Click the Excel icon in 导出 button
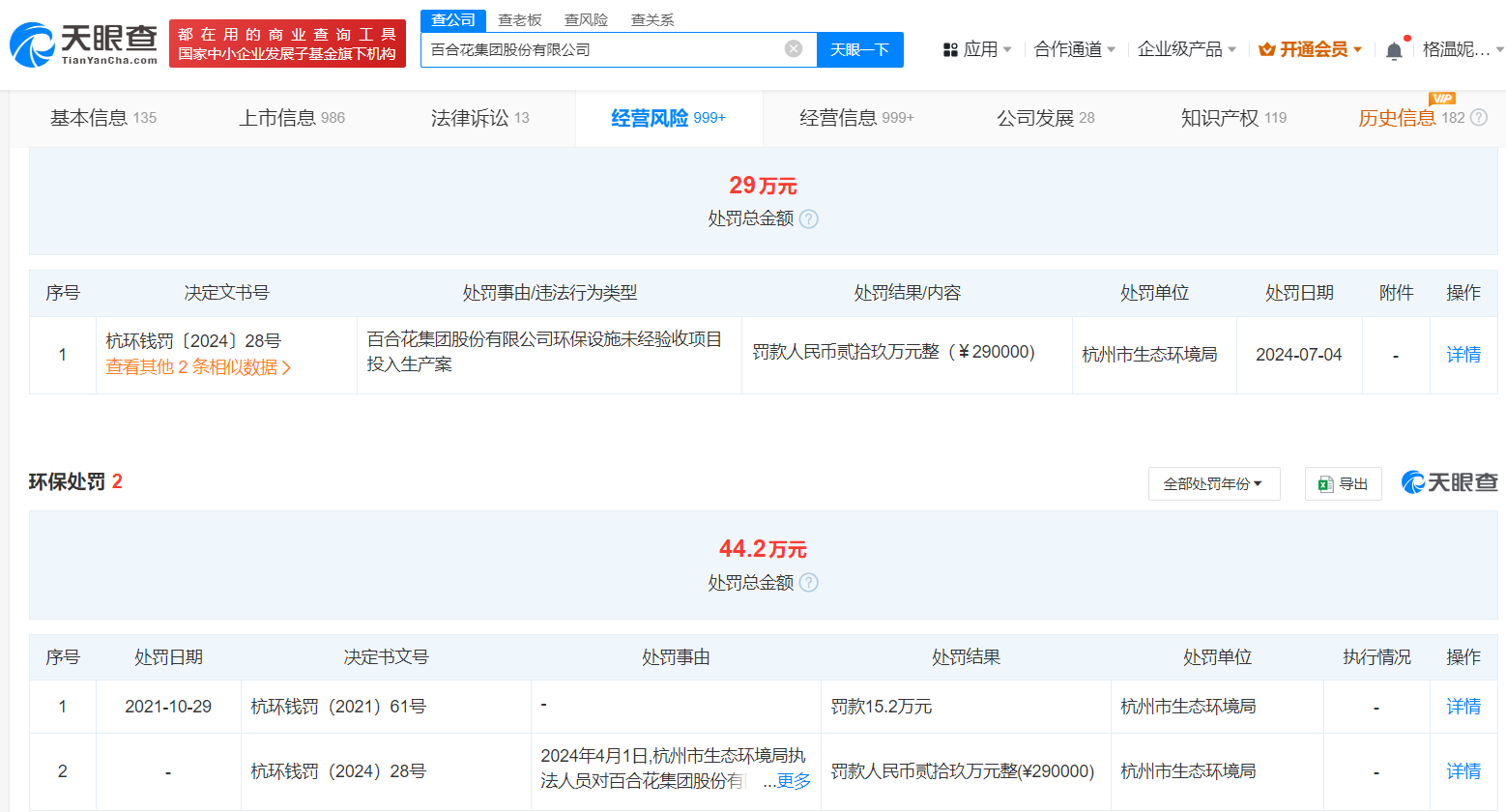The width and height of the screenshot is (1506, 812). tap(1326, 484)
